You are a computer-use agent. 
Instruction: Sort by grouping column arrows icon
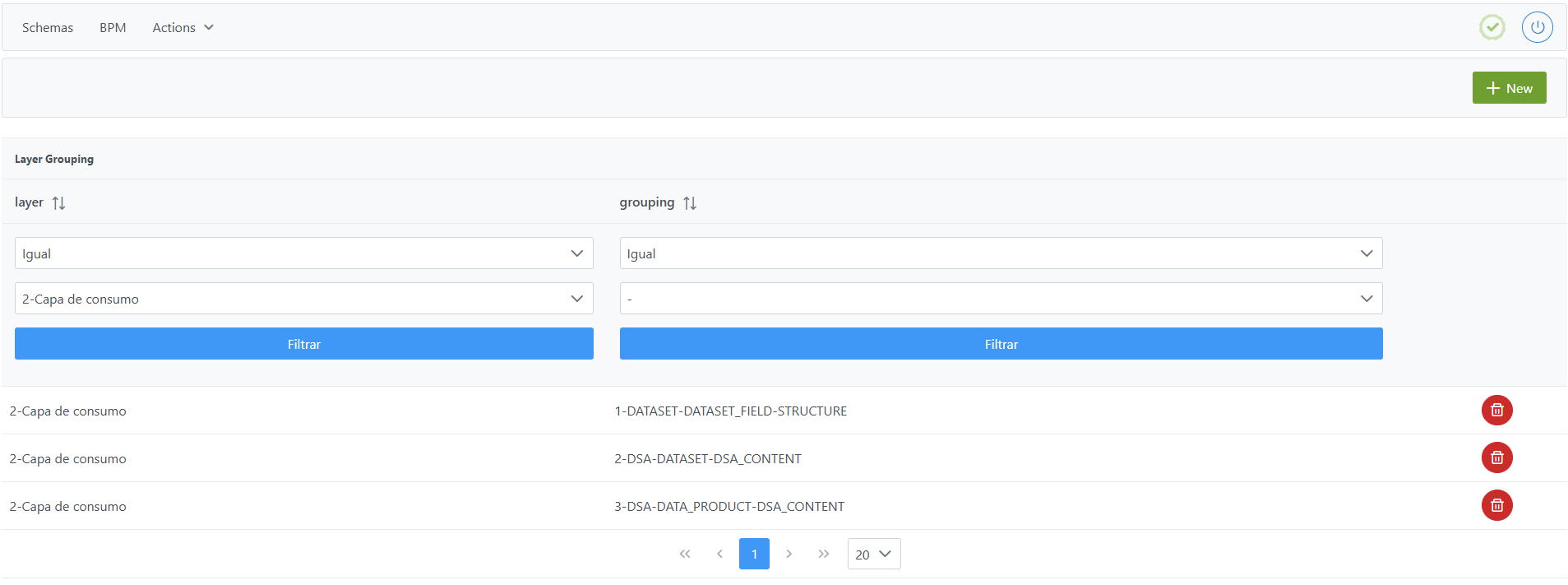[x=690, y=203]
